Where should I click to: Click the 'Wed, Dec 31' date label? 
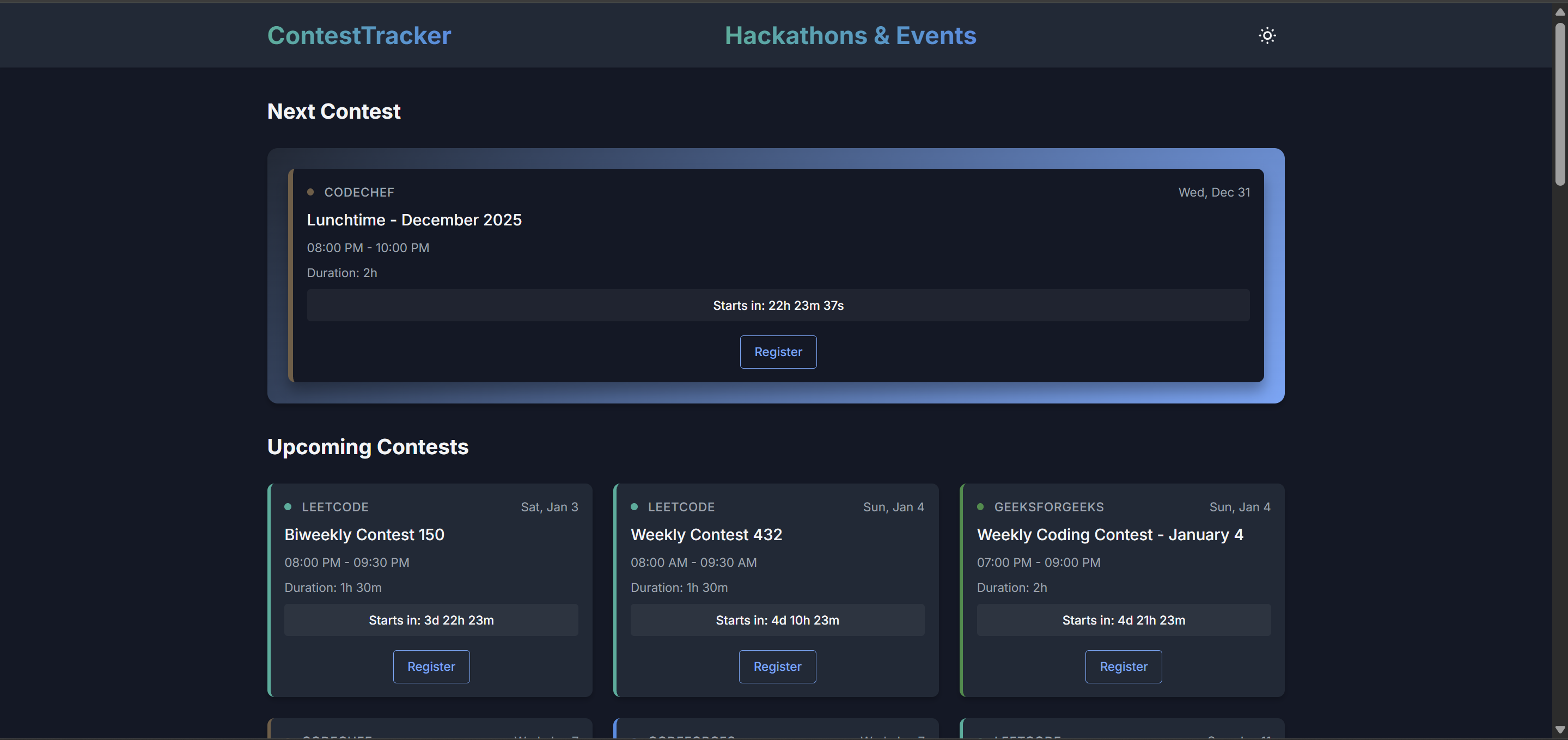1214,192
